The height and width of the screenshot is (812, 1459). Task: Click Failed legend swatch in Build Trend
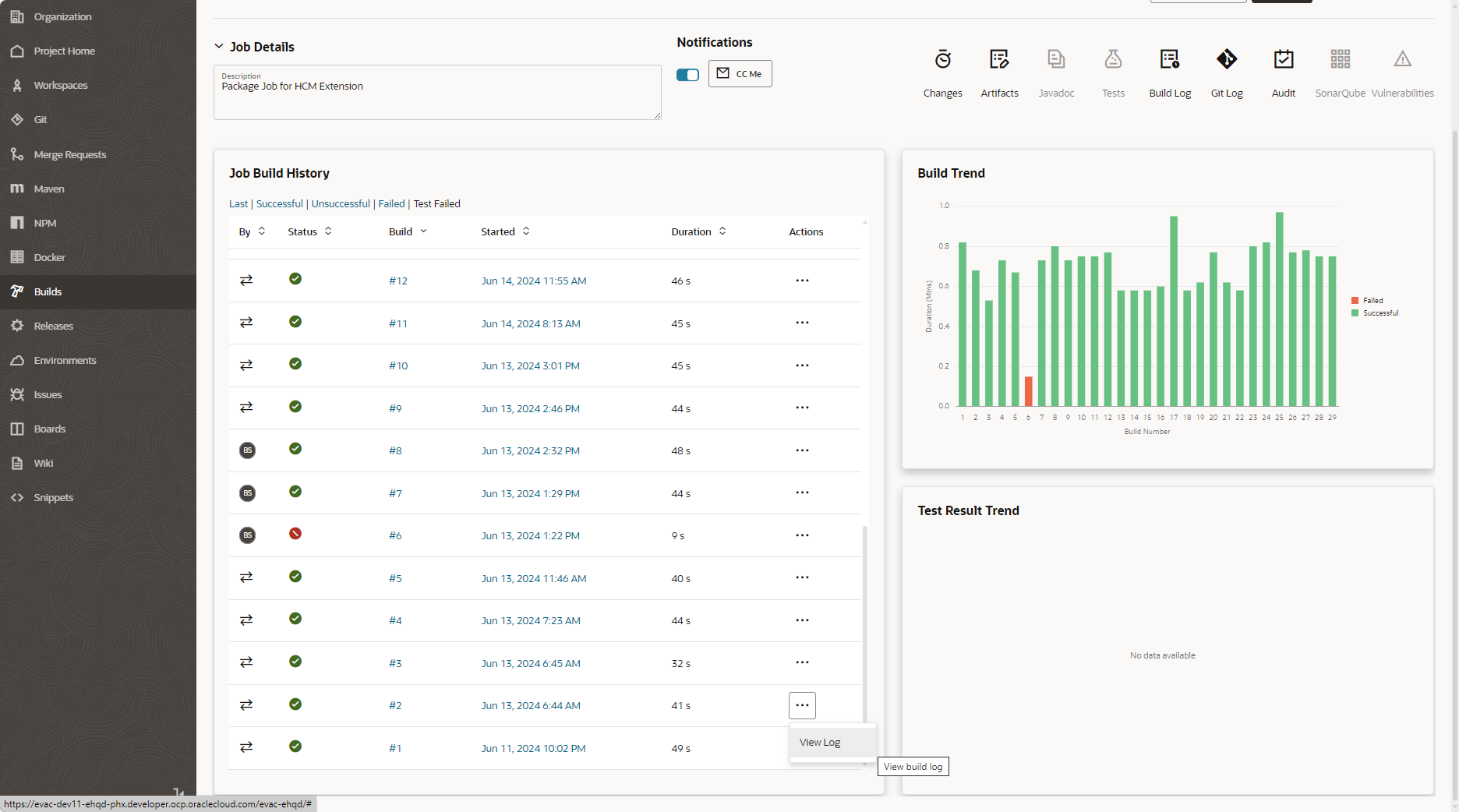click(x=1355, y=301)
